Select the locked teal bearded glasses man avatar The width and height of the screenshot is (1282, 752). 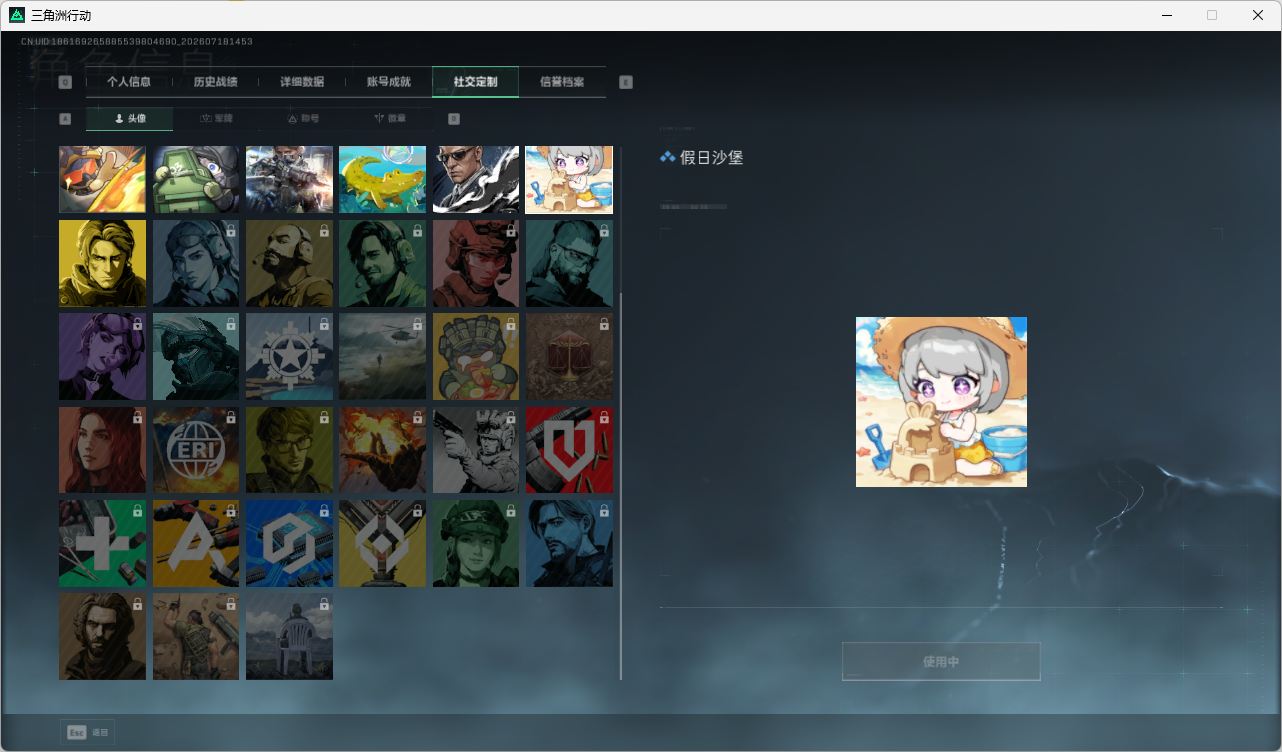pyautogui.click(x=569, y=263)
